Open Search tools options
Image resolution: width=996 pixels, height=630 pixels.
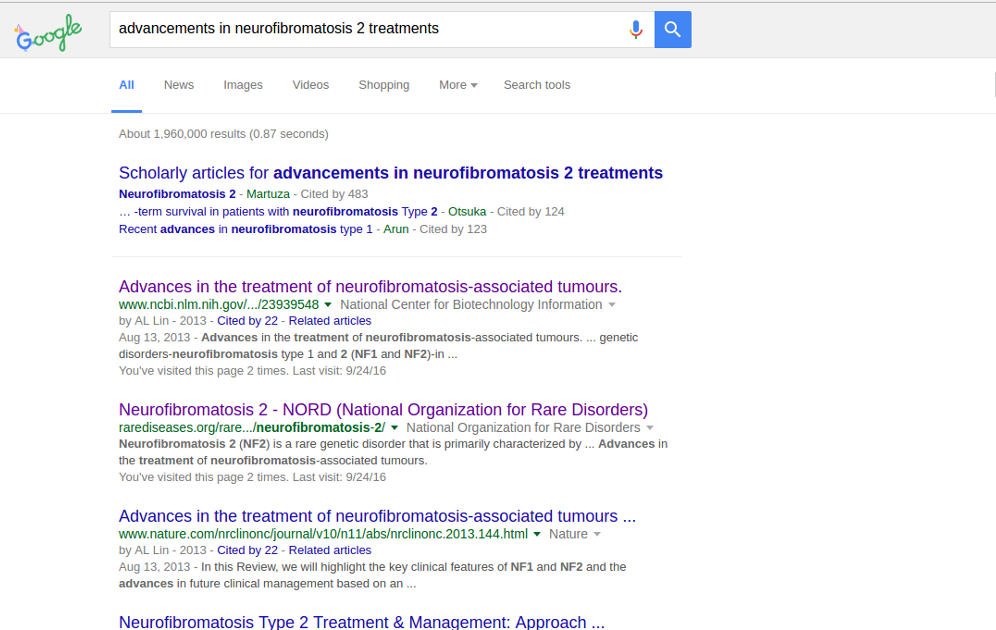pyautogui.click(x=537, y=85)
